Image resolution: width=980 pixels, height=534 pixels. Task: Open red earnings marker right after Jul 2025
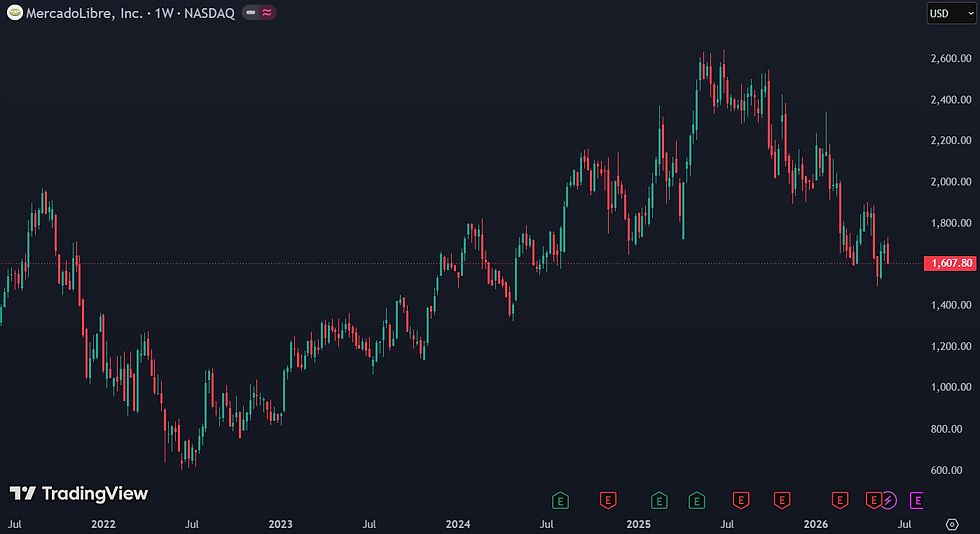pos(741,500)
